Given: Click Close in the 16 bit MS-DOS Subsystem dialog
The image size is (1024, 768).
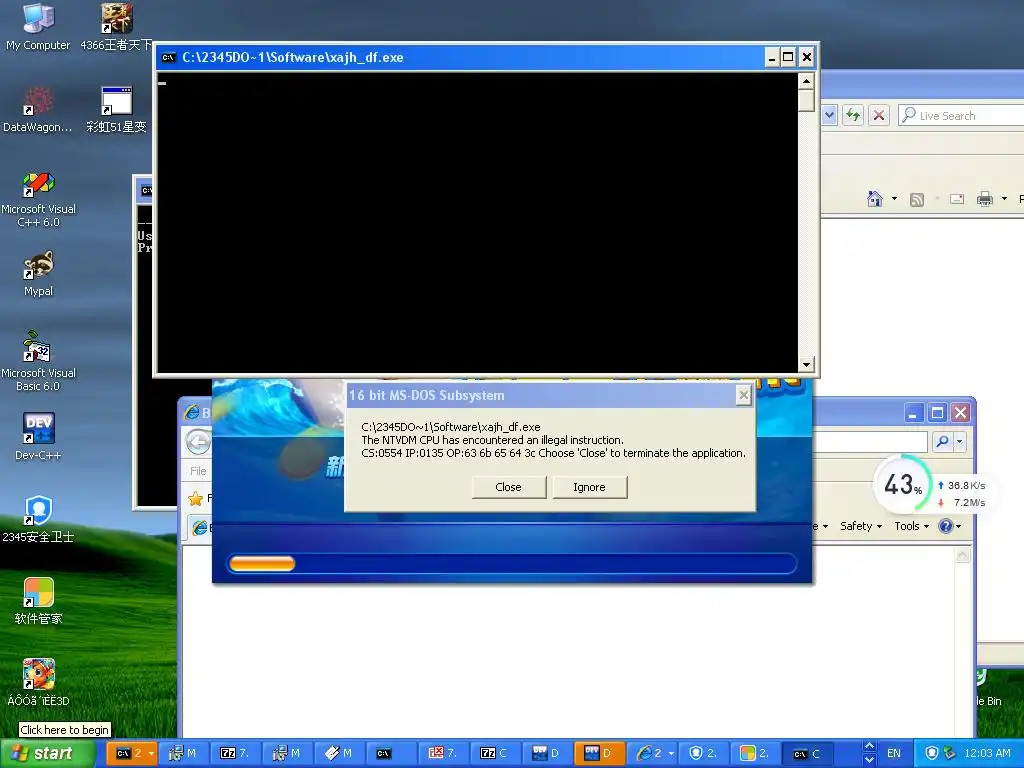Looking at the screenshot, I should click(x=509, y=487).
